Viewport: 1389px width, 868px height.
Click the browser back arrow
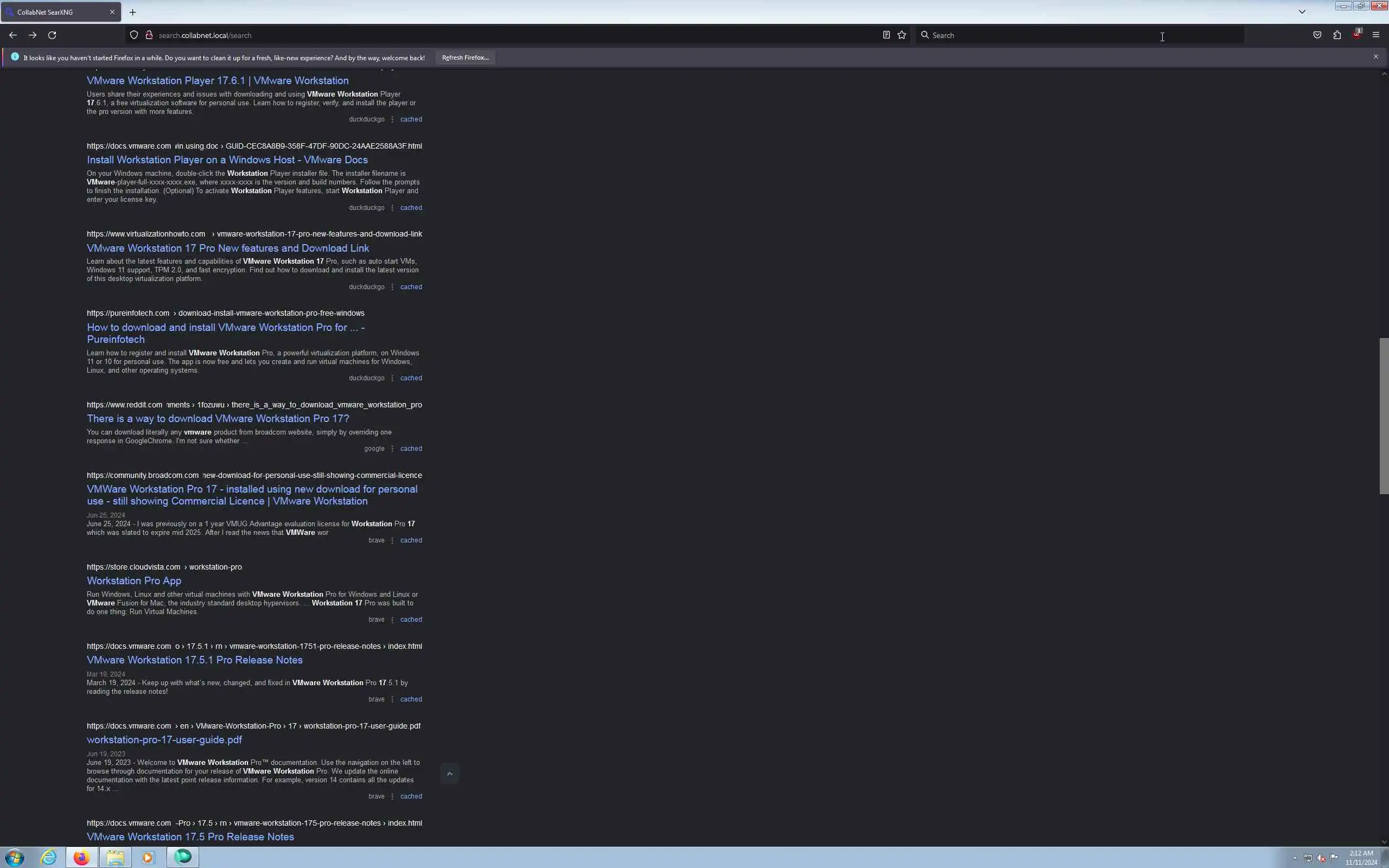click(12, 35)
